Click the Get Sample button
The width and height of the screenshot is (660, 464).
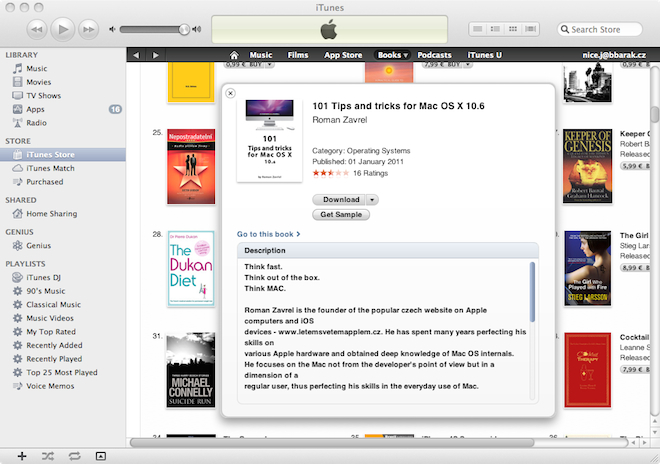(x=341, y=214)
